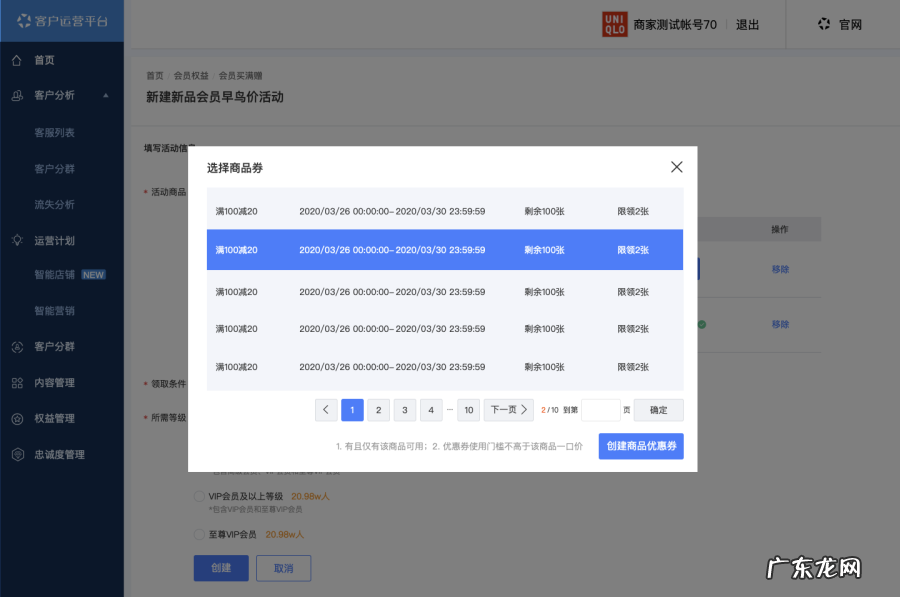Screen dimensions: 900x597
Task: Click the previous page arrow
Action: (326, 410)
